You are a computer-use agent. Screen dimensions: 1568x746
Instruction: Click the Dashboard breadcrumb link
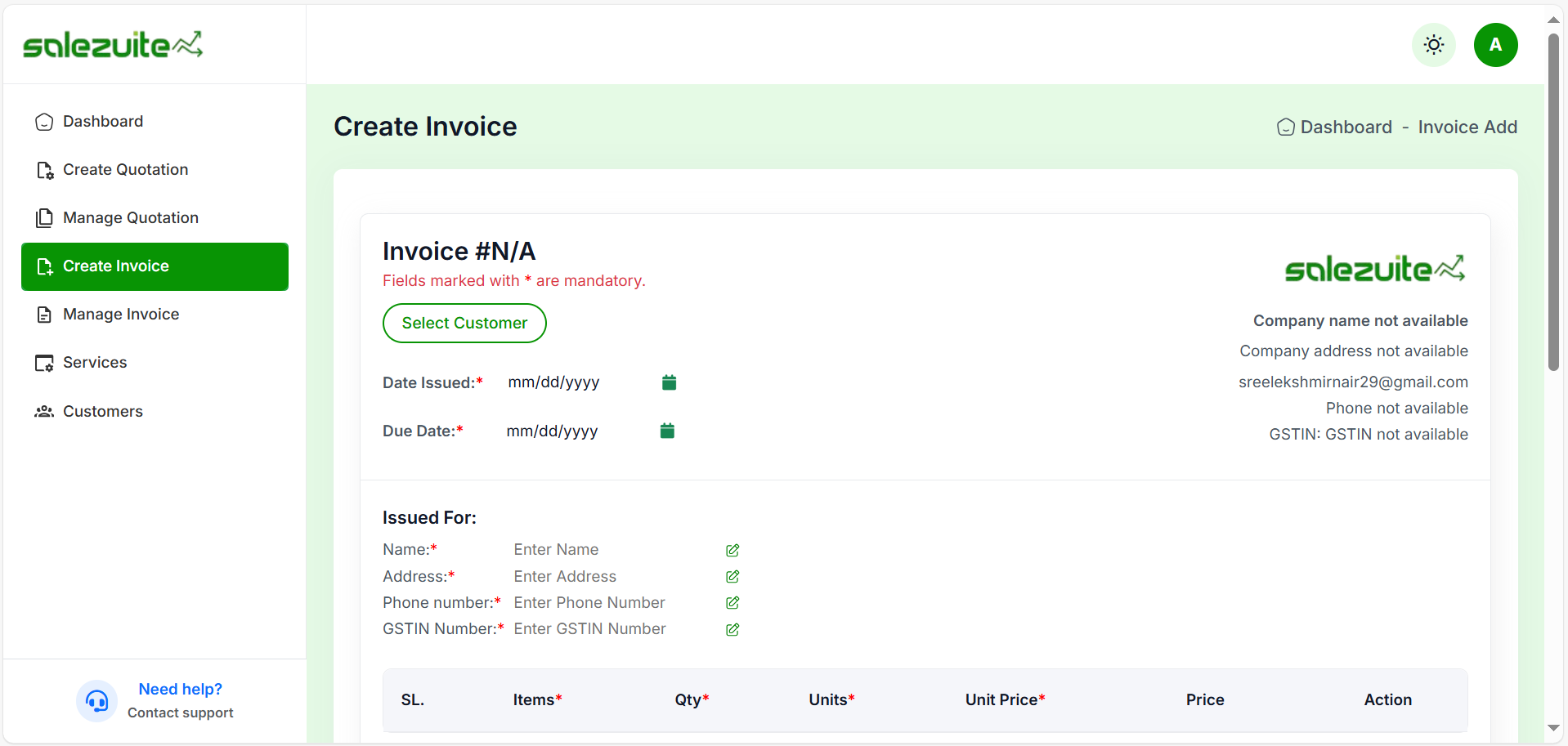(x=1345, y=127)
